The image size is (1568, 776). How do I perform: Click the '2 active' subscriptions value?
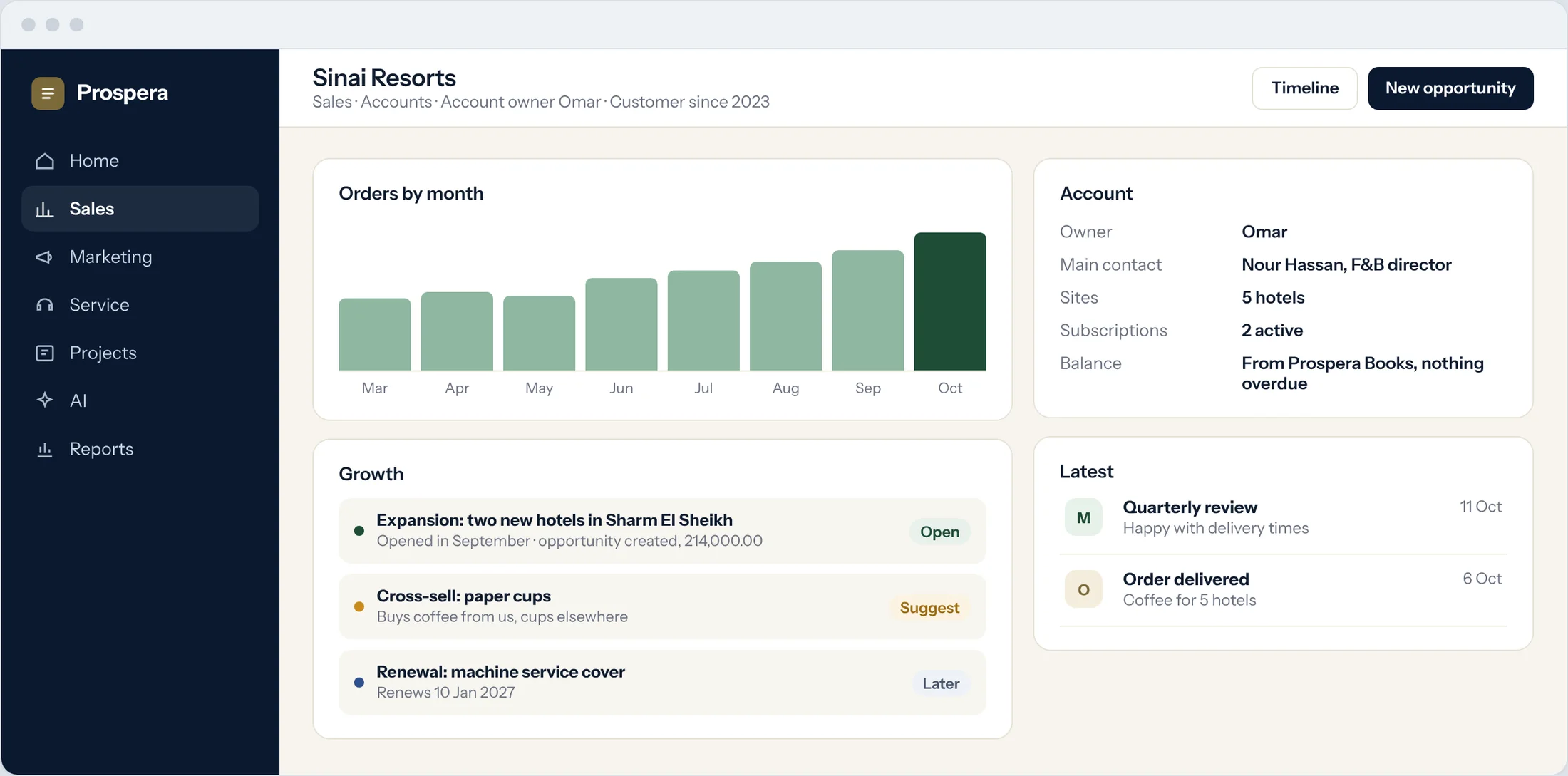pyautogui.click(x=1272, y=331)
